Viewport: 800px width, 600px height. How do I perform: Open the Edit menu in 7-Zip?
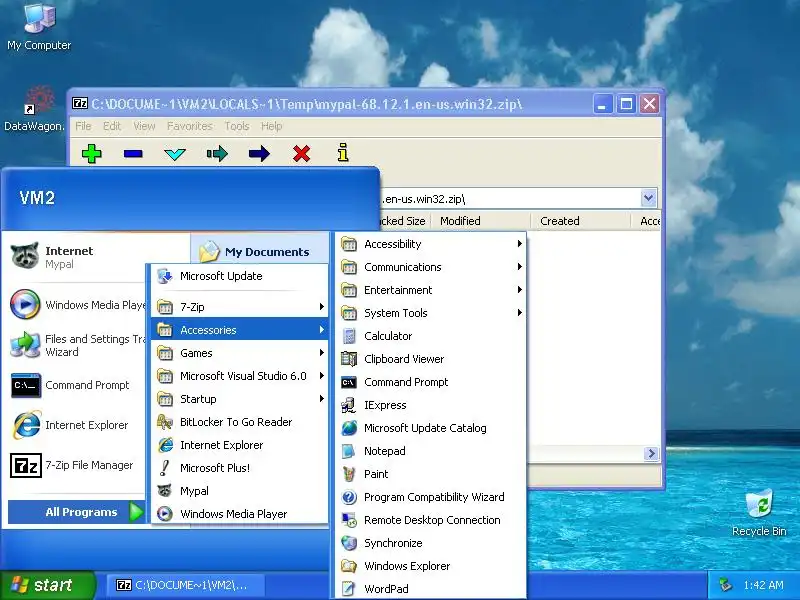coord(112,126)
